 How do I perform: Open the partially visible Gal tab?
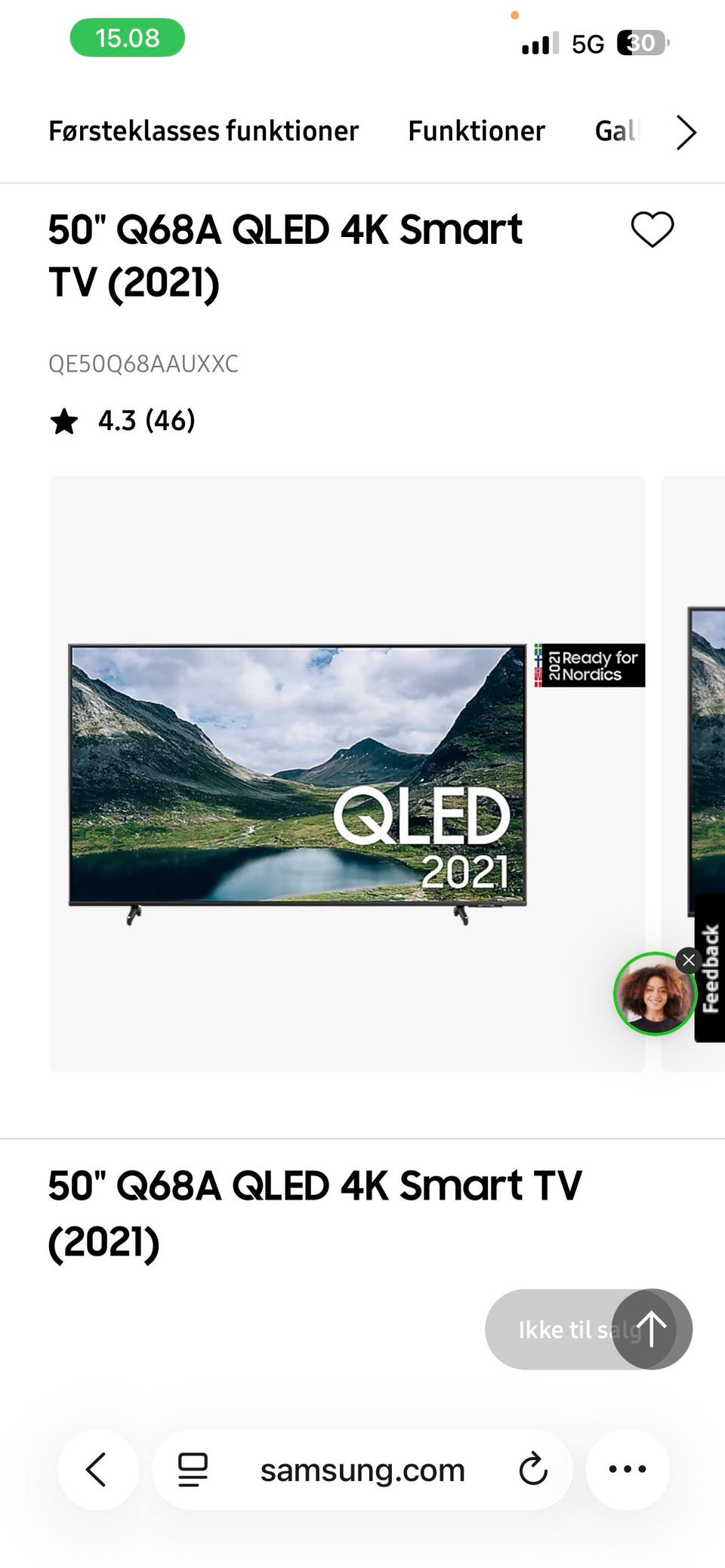click(616, 131)
